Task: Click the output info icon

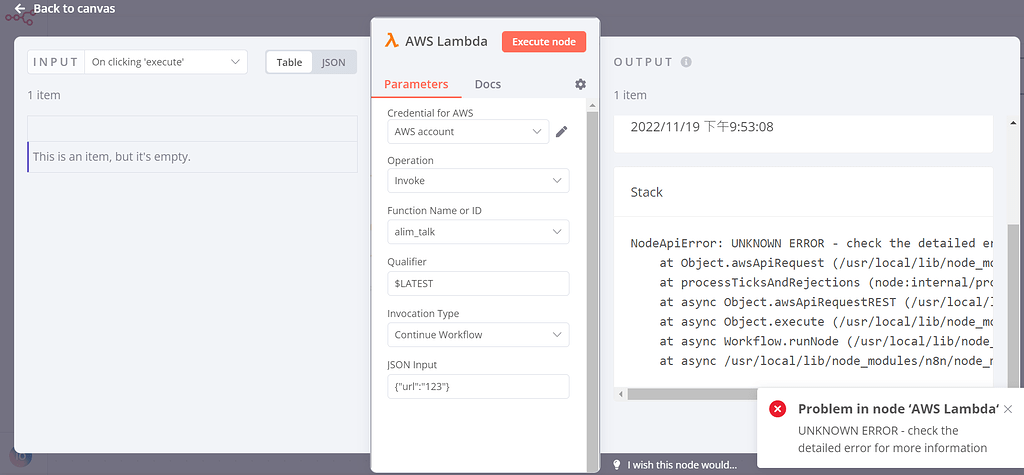Action: (x=686, y=62)
